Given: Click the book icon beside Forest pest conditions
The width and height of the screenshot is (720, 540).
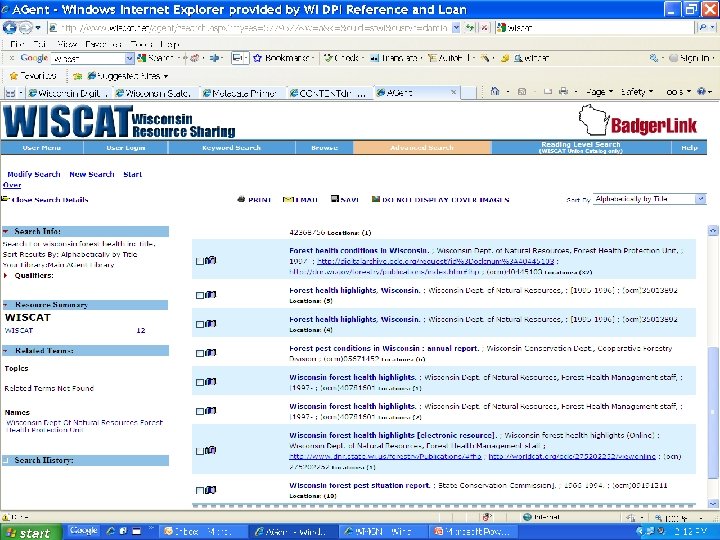Looking at the screenshot, I should [210, 353].
